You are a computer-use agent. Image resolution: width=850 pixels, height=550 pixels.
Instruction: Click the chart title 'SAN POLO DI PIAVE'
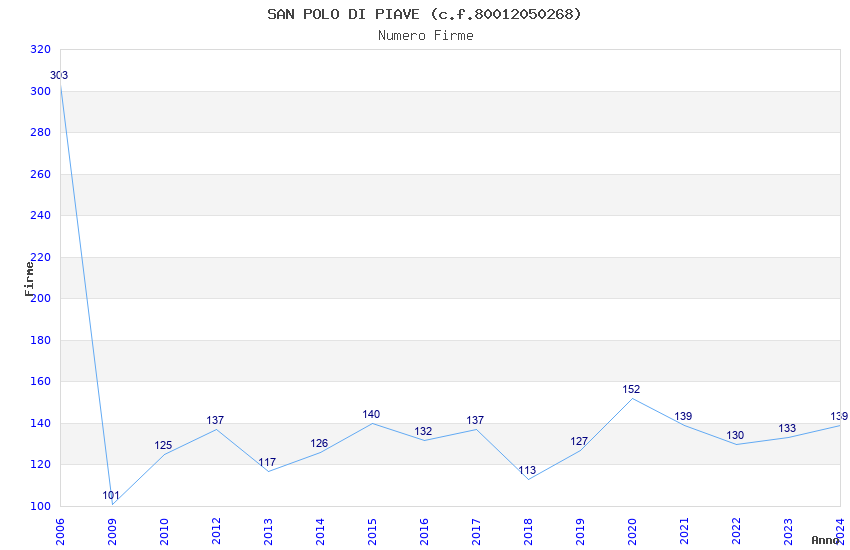click(343, 14)
